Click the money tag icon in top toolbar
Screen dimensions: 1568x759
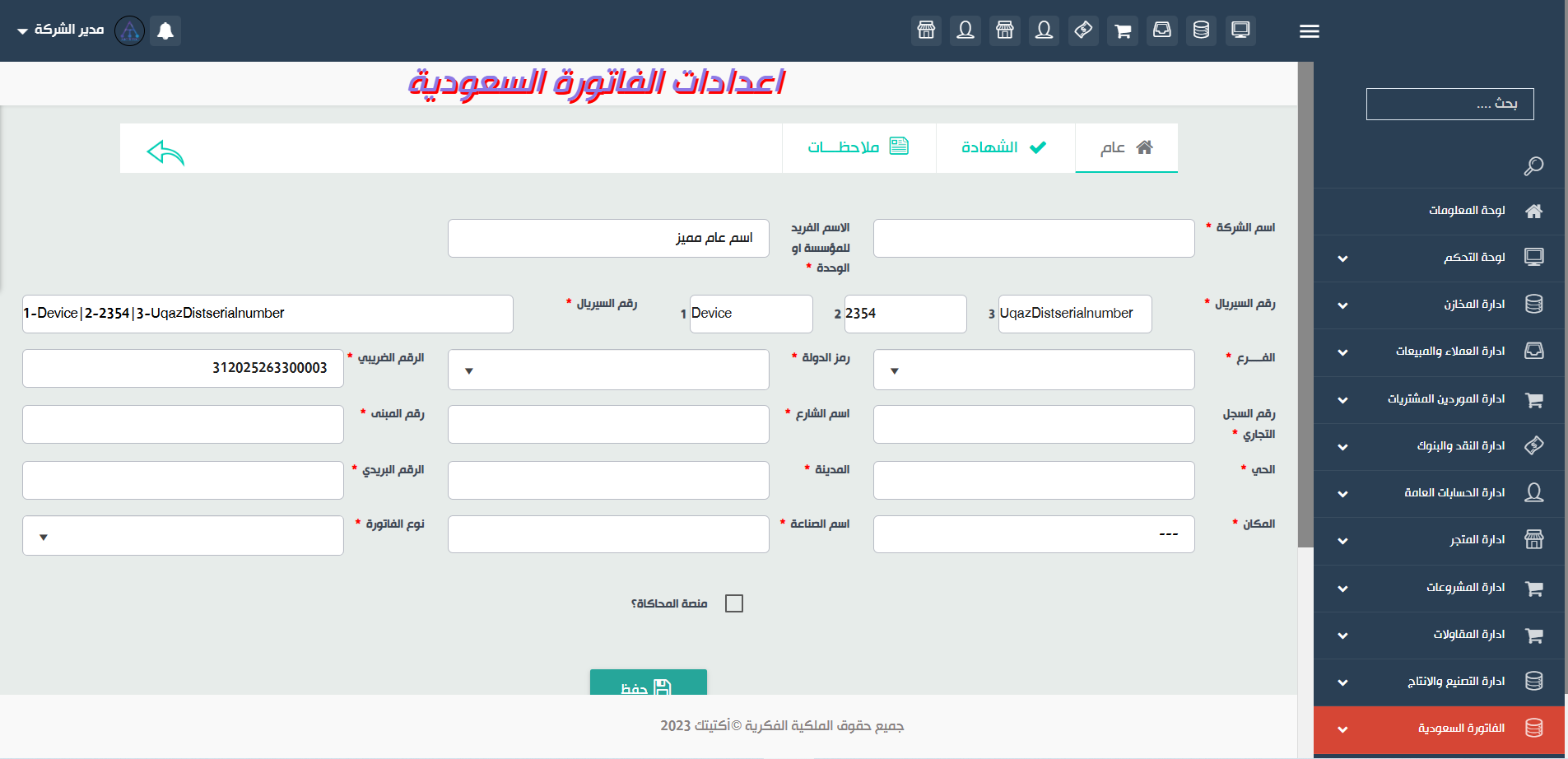coord(1083,30)
